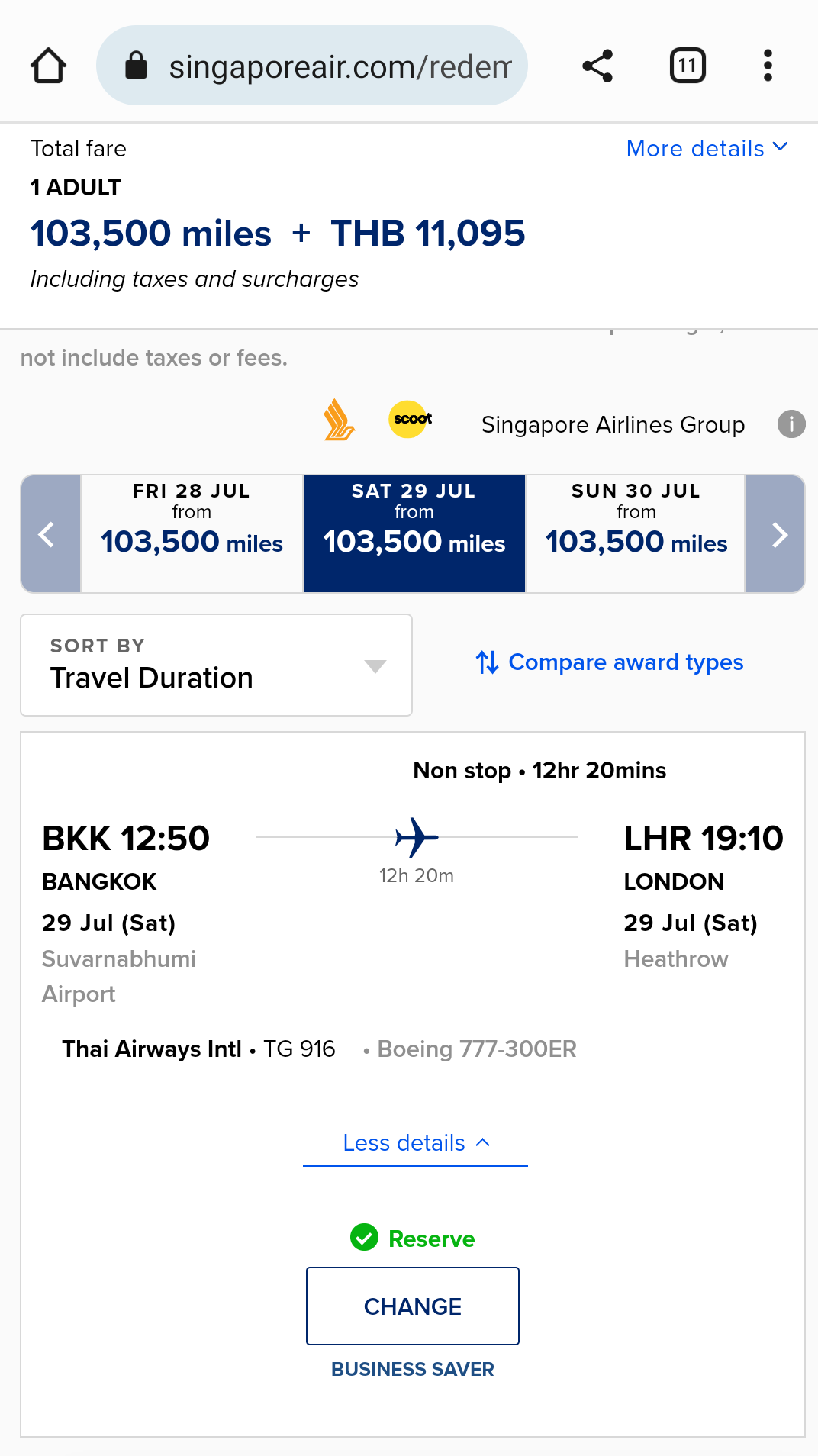Click the CHANGE button
This screenshot has height=1456, width=818.
413,1306
